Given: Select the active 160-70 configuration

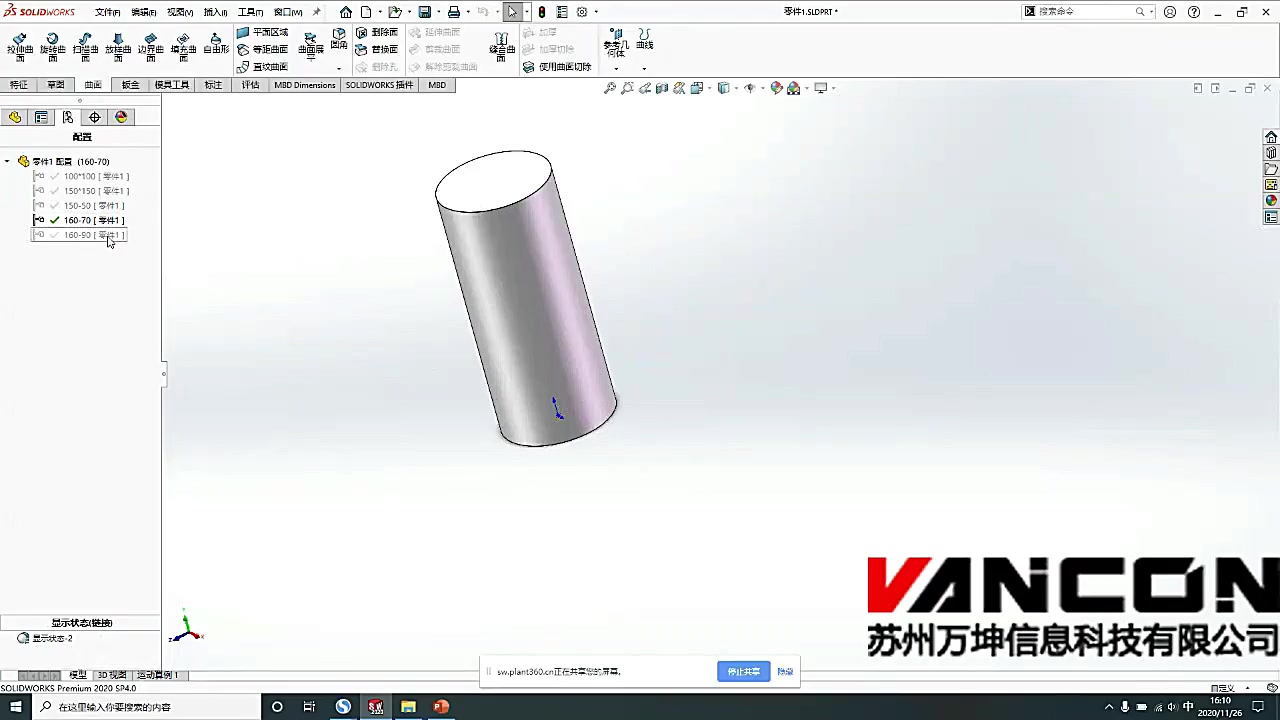Looking at the screenshot, I should [x=79, y=220].
